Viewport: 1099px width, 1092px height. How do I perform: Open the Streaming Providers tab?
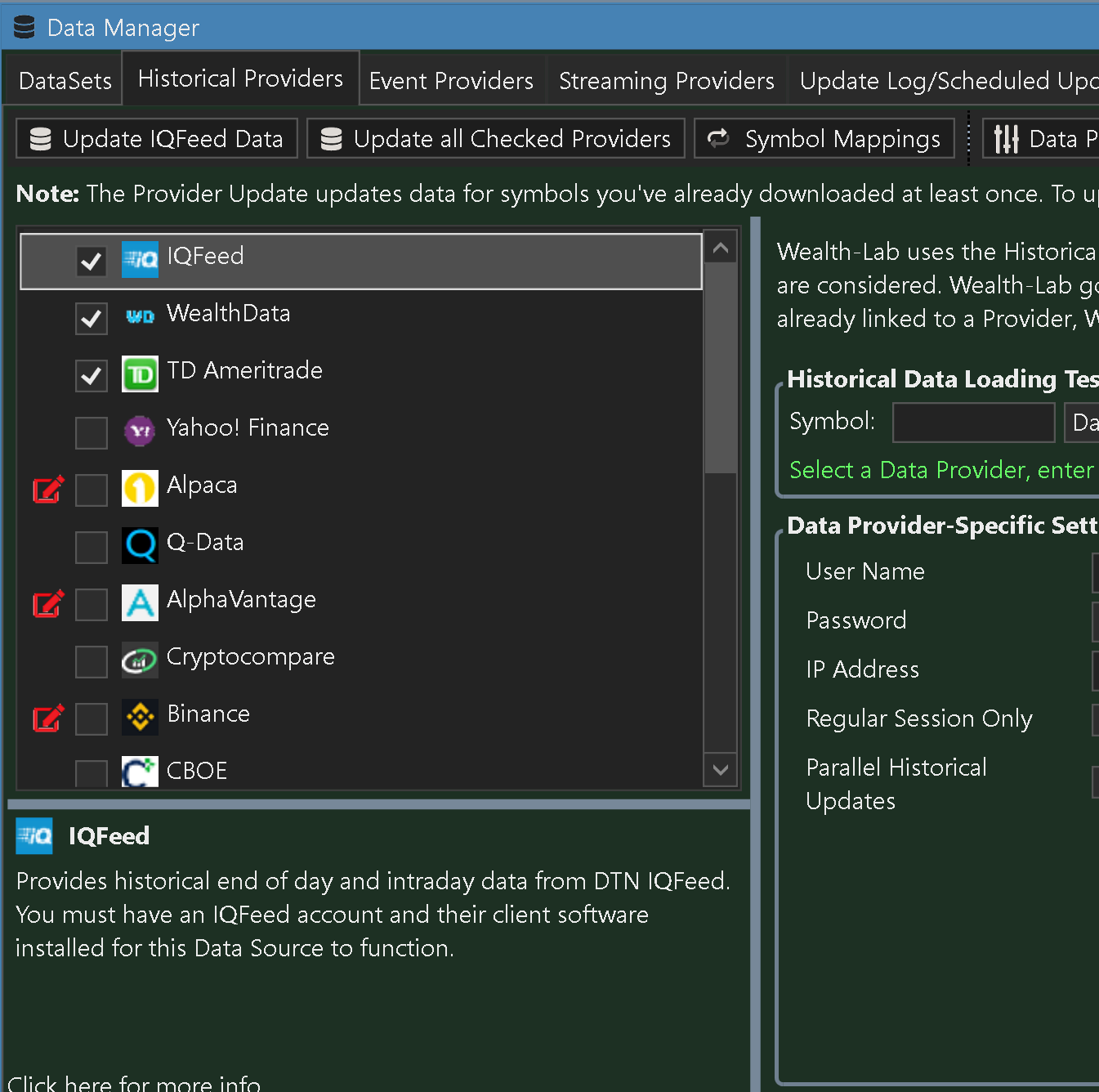(x=666, y=81)
